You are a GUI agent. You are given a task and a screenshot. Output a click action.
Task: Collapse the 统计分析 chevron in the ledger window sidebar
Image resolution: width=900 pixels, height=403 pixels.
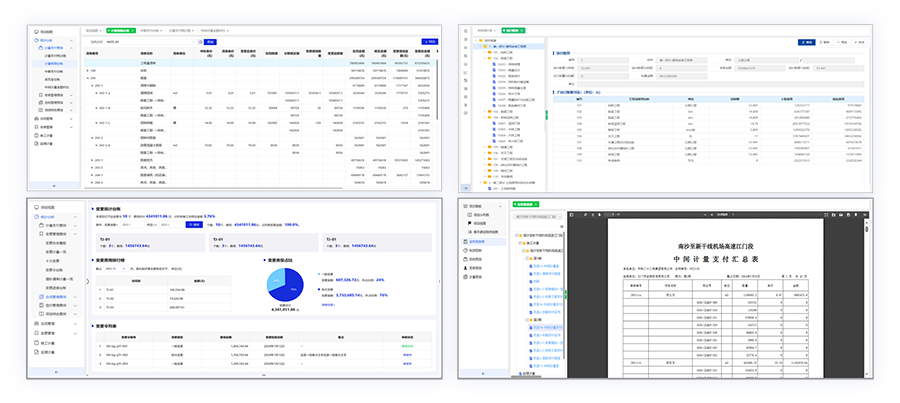[x=71, y=40]
